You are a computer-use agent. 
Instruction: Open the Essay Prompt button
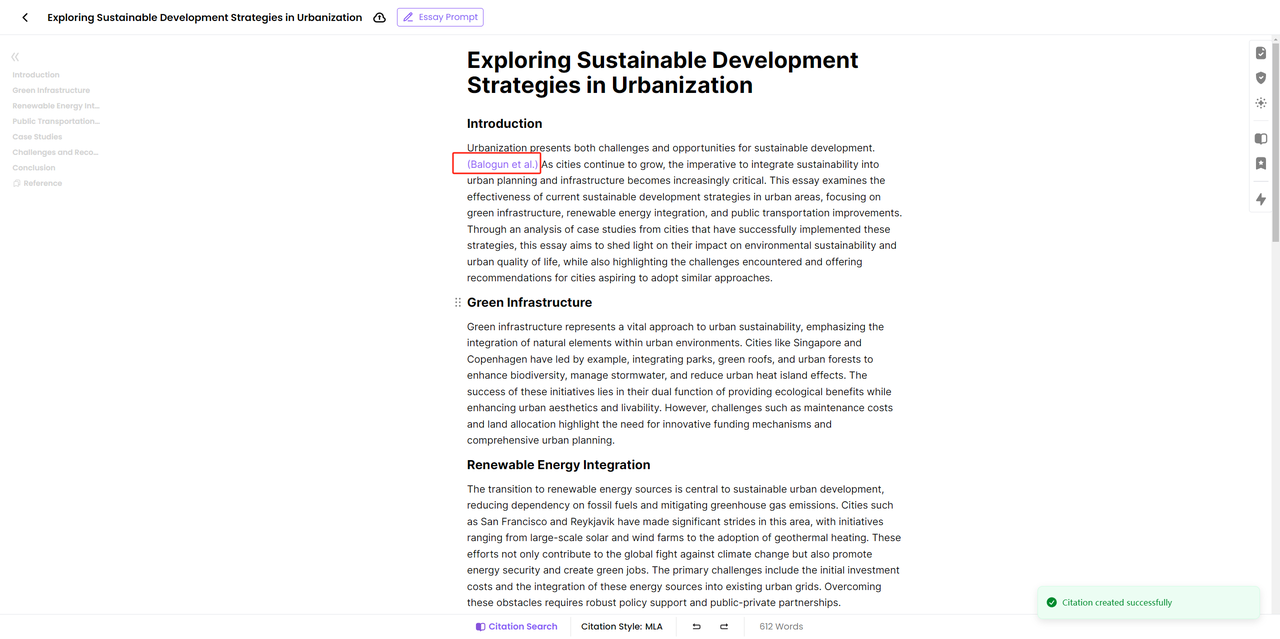[441, 17]
